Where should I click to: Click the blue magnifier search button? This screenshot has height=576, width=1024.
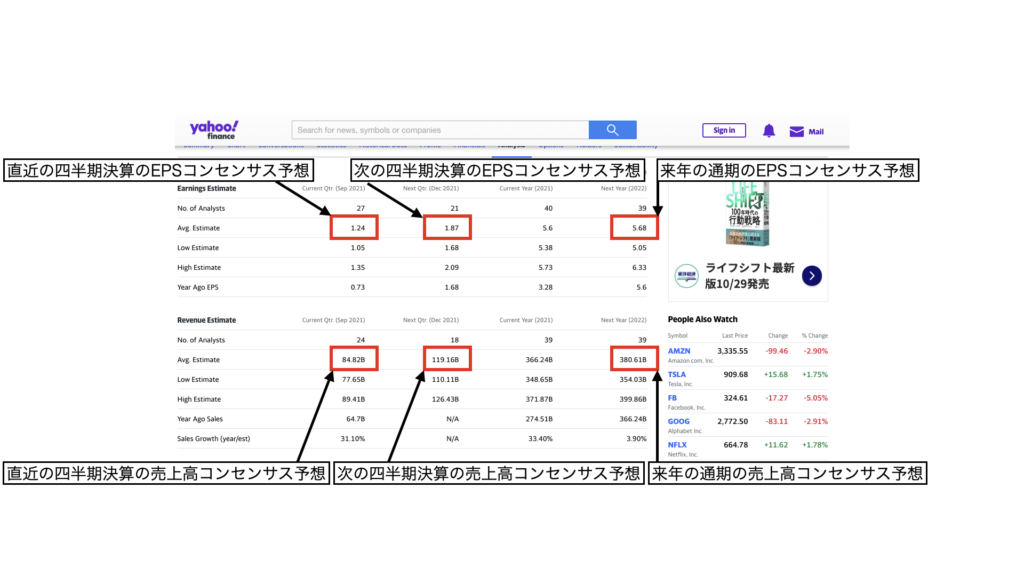click(612, 130)
